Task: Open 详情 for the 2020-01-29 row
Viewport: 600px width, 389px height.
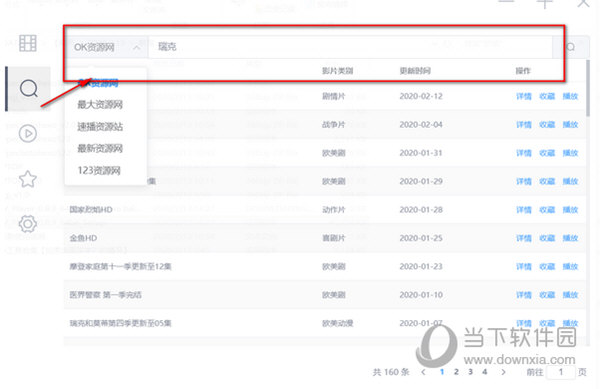Action: 524,181
